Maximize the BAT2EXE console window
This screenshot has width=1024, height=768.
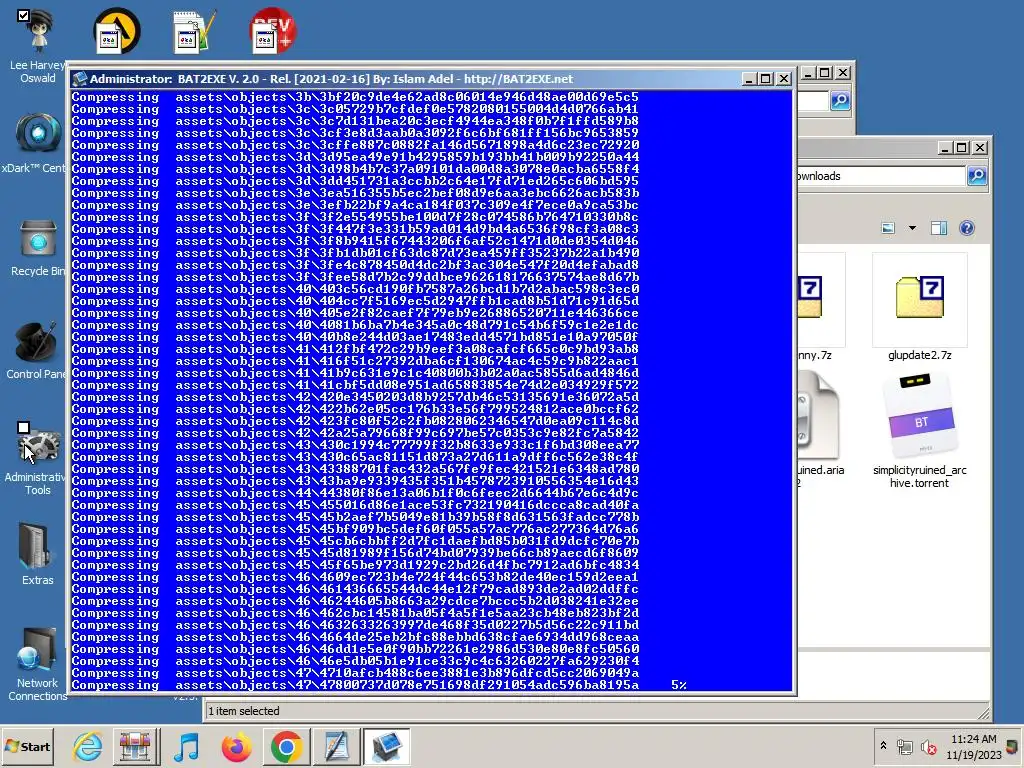coord(766,79)
